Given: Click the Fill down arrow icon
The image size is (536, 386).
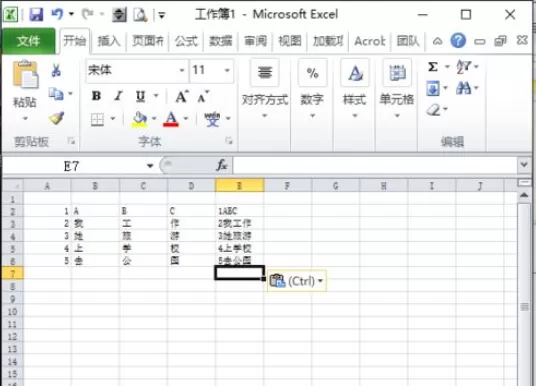Looking at the screenshot, I should [433, 89].
